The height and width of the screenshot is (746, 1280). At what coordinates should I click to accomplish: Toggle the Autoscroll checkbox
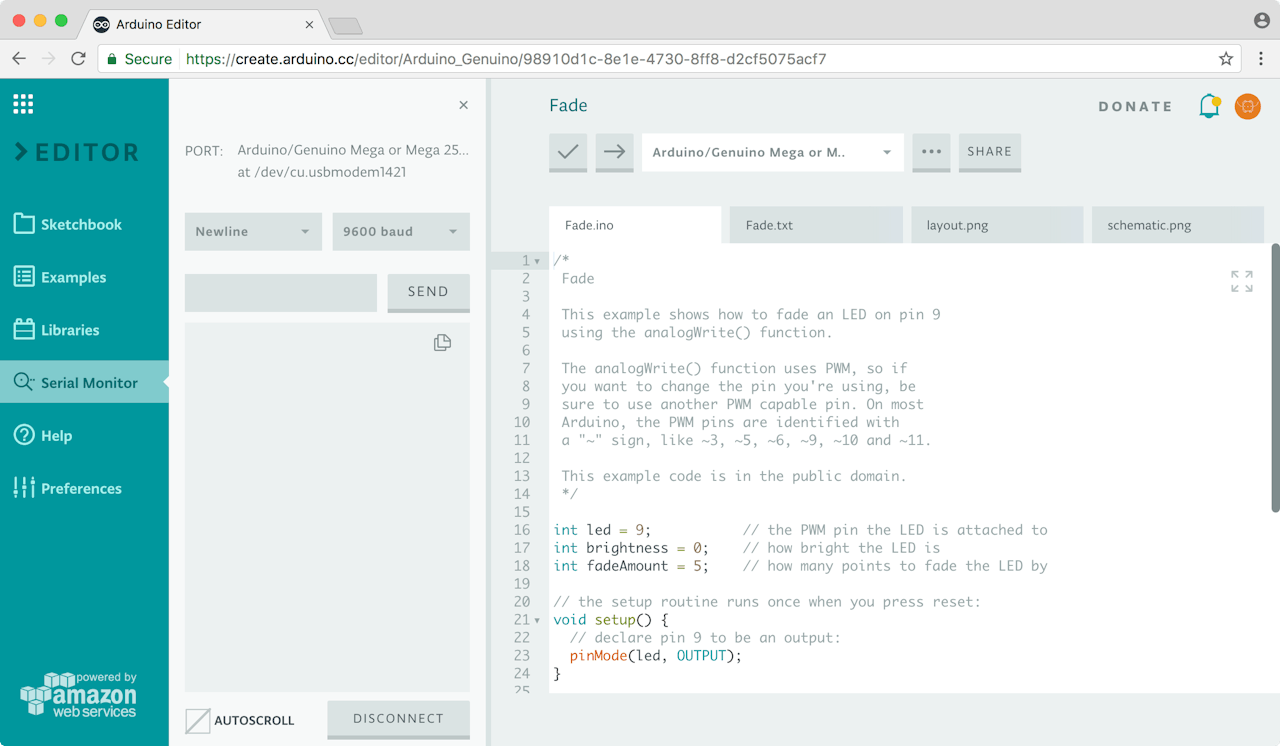tap(198, 720)
